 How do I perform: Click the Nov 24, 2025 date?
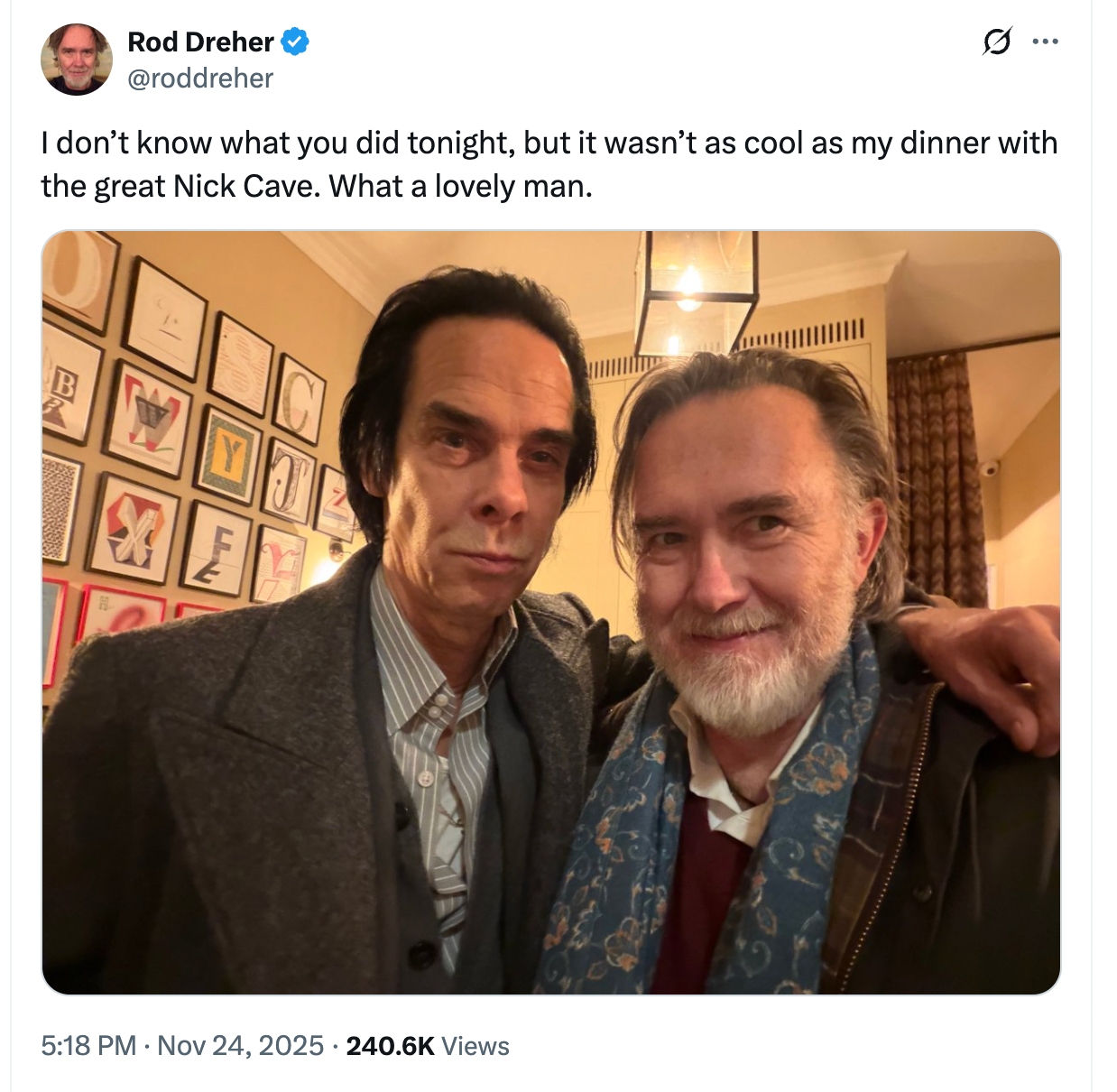[x=240, y=1045]
